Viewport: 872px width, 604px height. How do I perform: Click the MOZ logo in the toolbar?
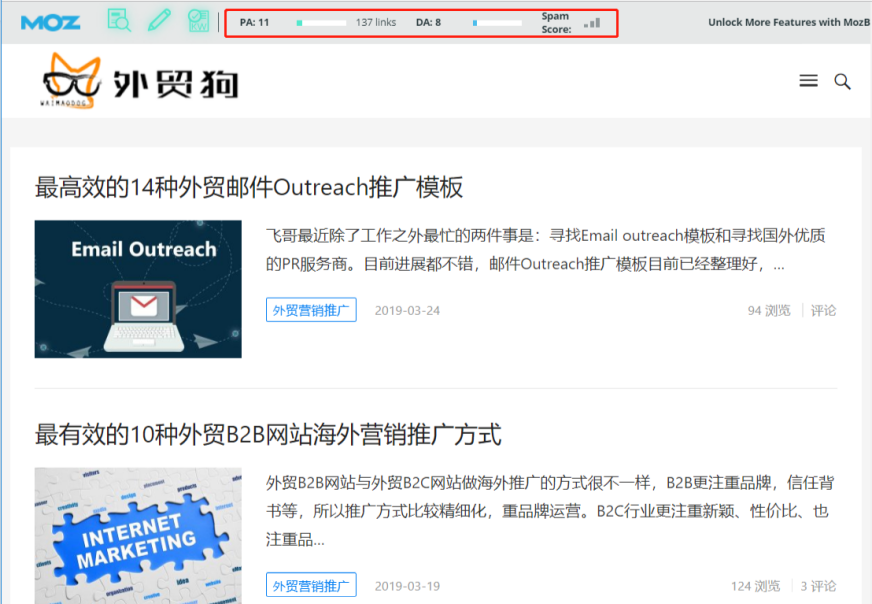pyautogui.click(x=50, y=23)
